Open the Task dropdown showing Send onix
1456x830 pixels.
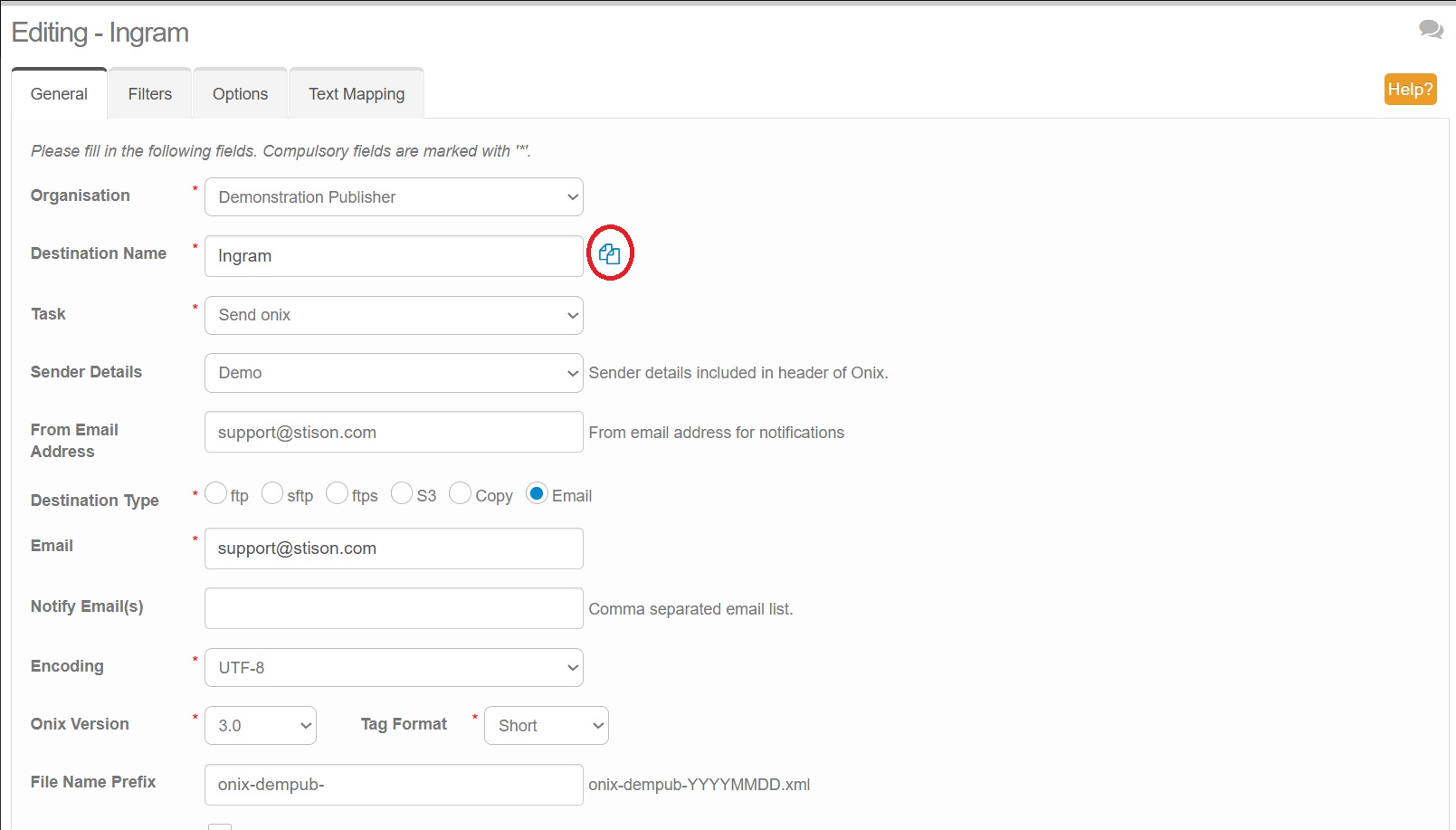click(394, 315)
